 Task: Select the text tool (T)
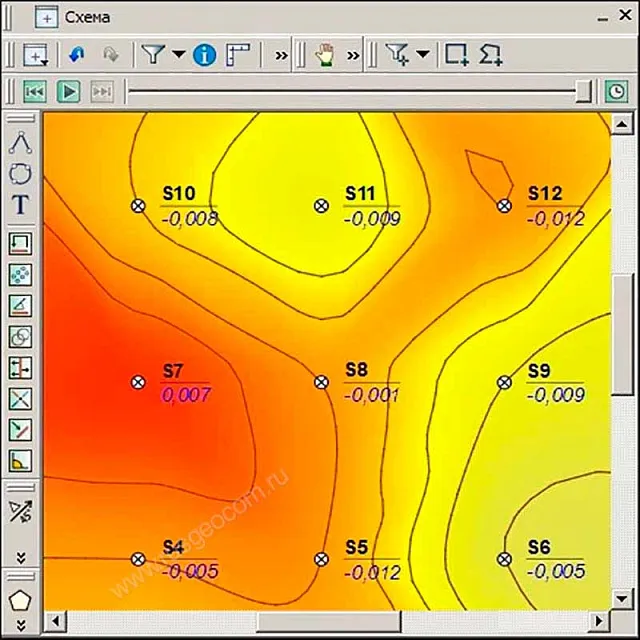point(20,206)
